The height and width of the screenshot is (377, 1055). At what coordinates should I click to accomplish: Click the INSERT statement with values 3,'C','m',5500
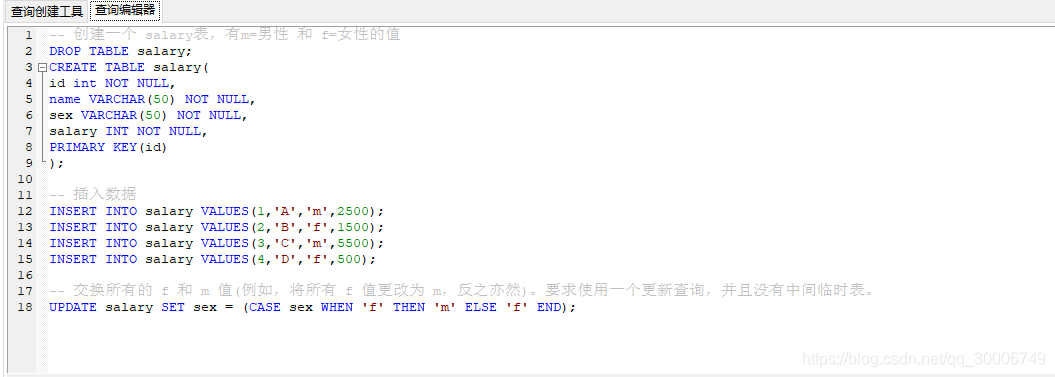(x=217, y=243)
